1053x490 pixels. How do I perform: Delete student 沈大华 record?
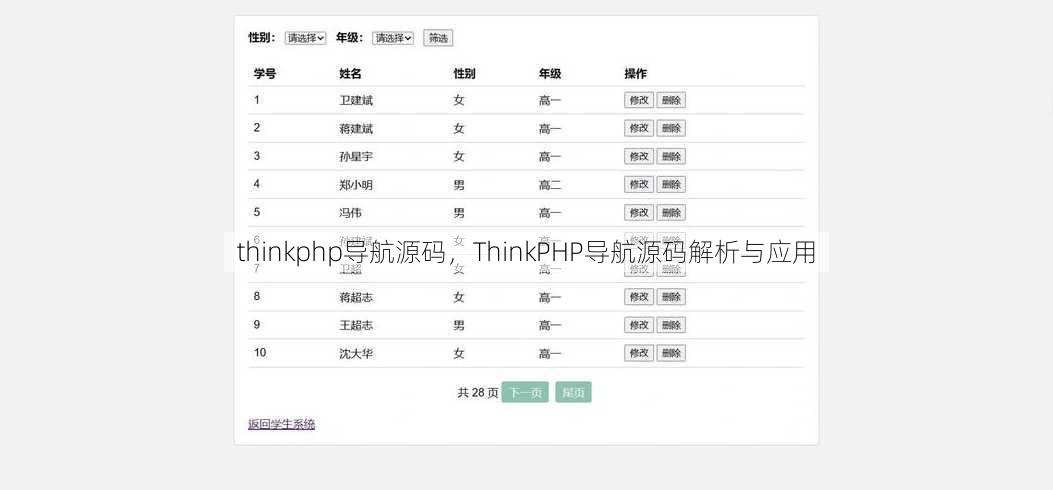(x=671, y=353)
